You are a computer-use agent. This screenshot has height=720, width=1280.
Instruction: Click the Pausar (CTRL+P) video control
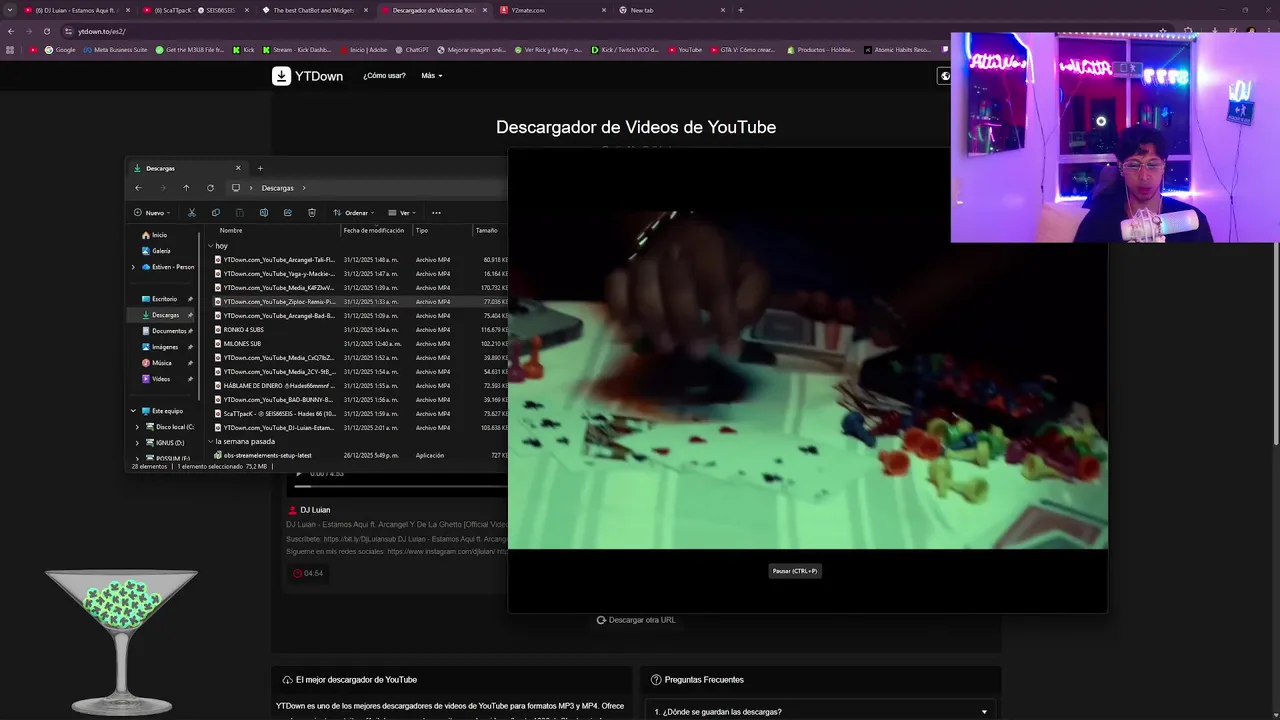pos(795,571)
